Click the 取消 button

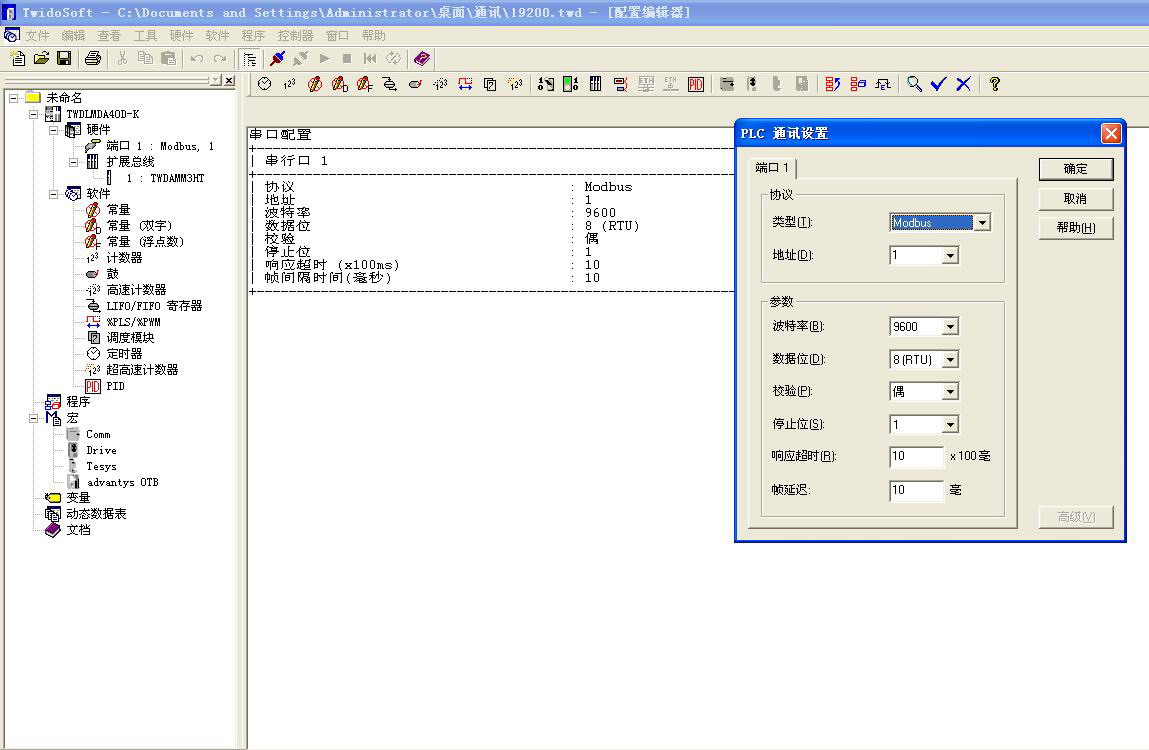(1075, 199)
